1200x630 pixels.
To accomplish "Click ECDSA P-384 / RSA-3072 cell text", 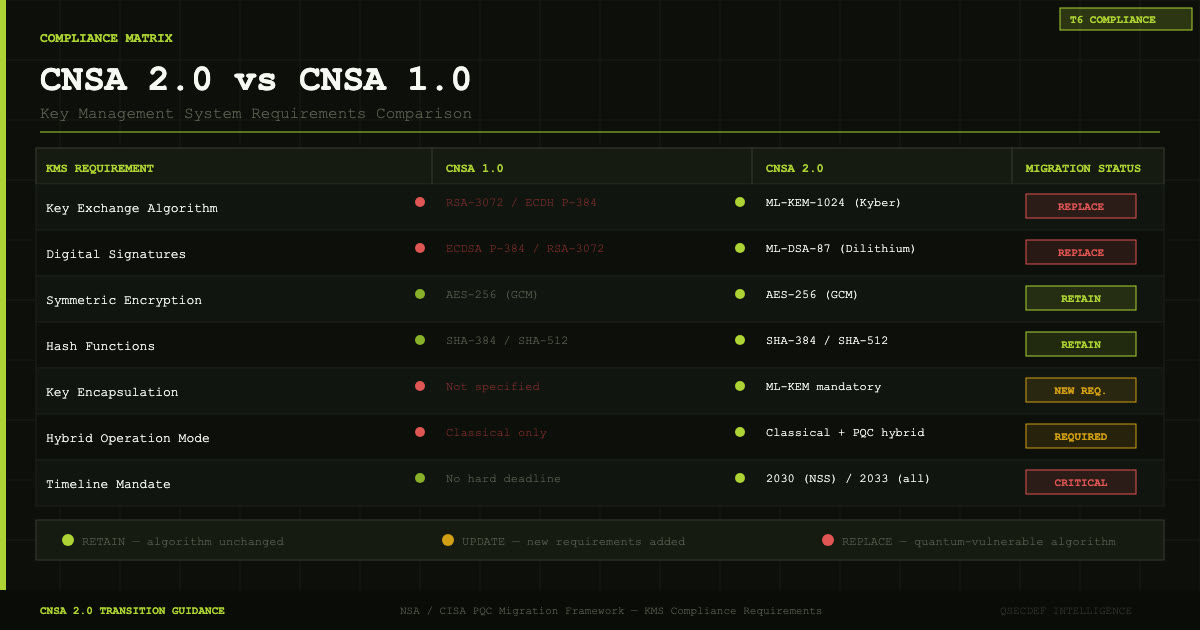I will click(x=525, y=248).
